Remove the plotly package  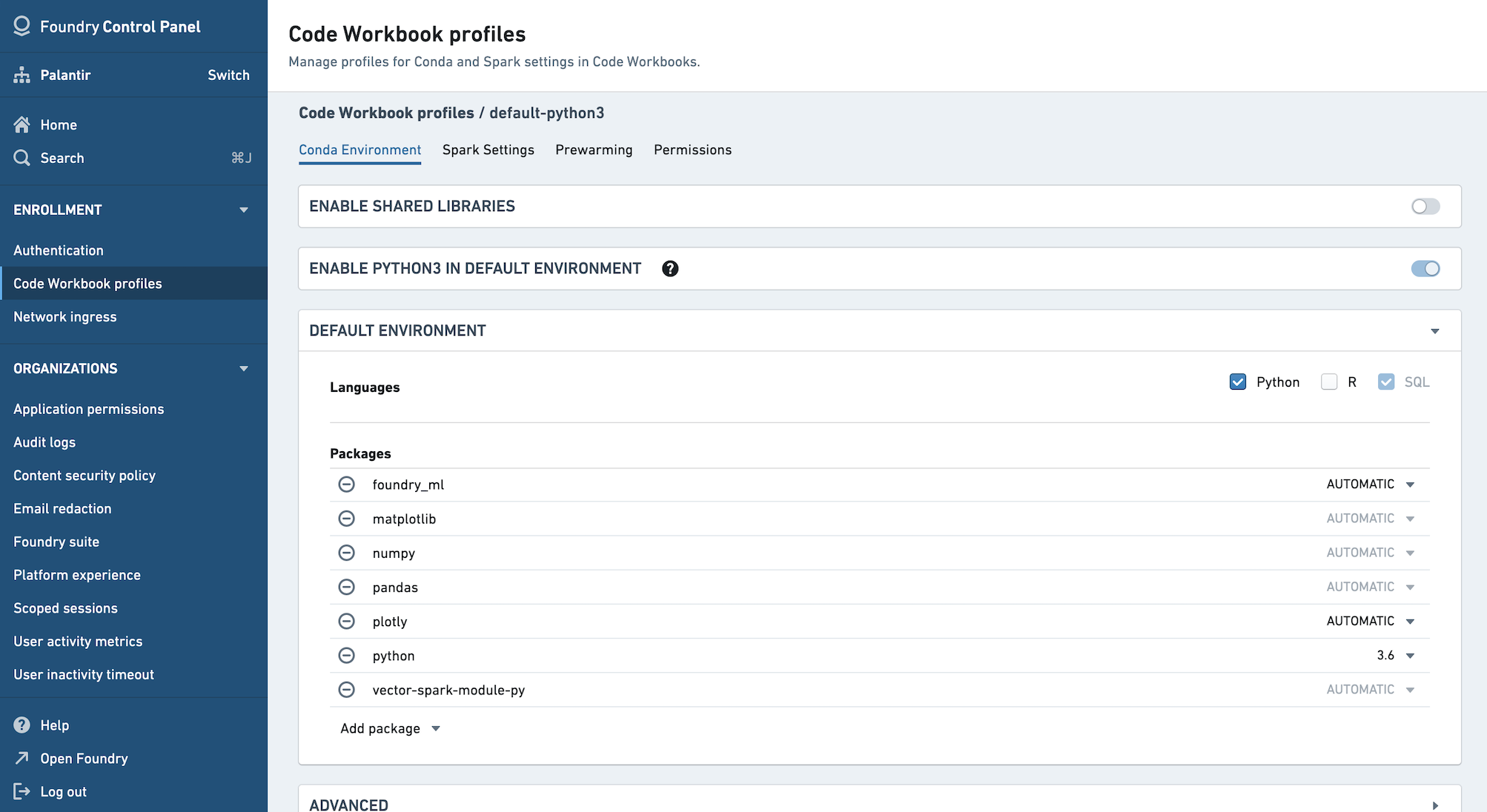point(346,621)
